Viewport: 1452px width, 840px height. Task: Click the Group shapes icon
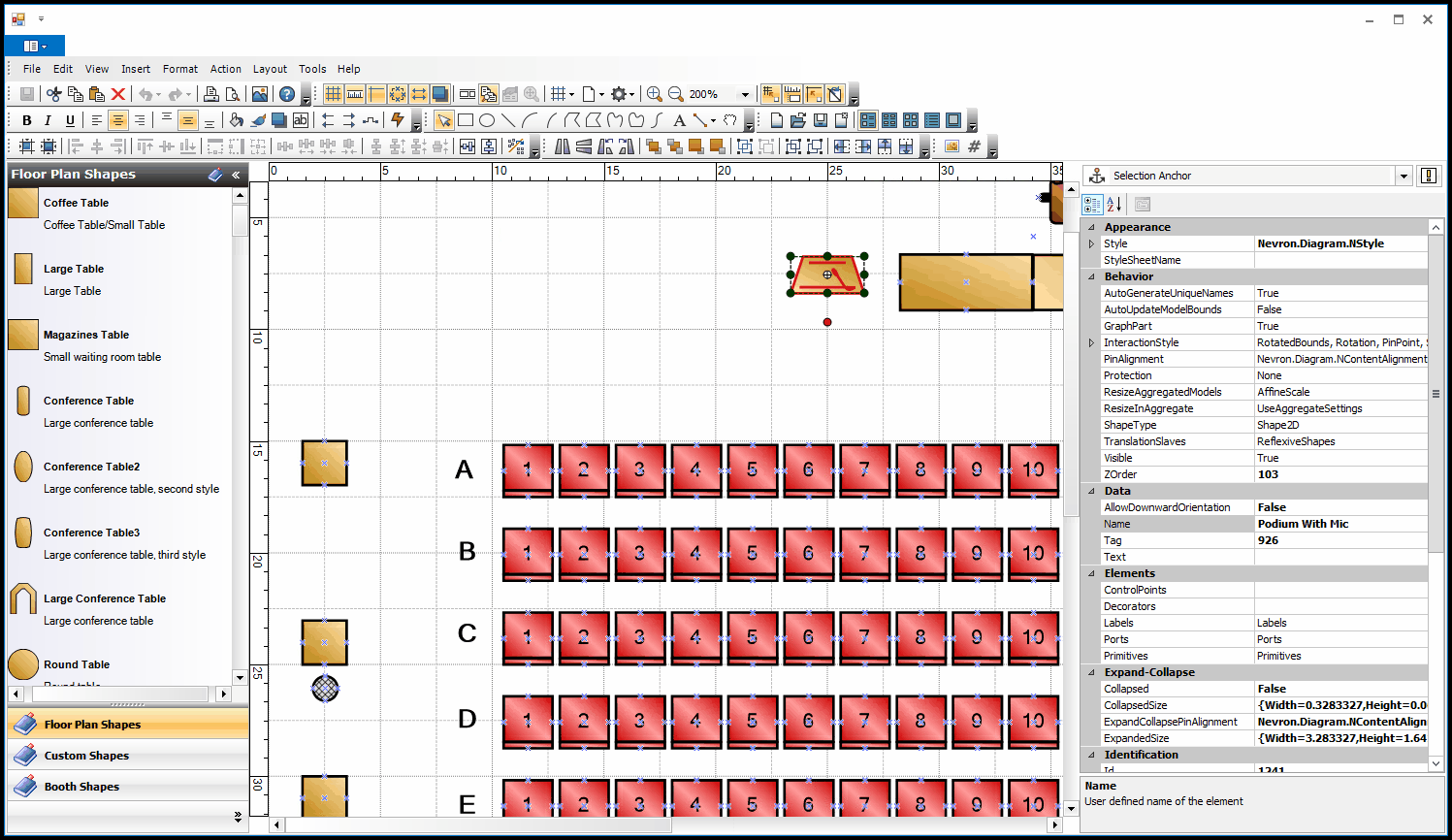pos(745,146)
